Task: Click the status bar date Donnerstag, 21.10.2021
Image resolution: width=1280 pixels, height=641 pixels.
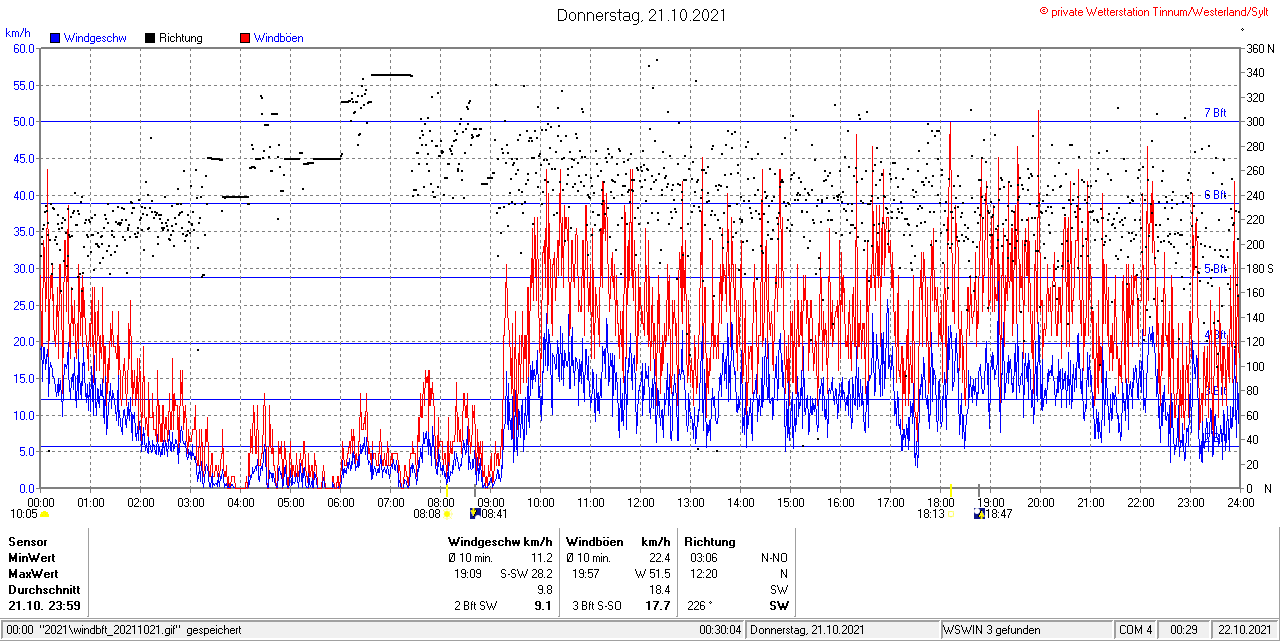Action: pos(809,630)
